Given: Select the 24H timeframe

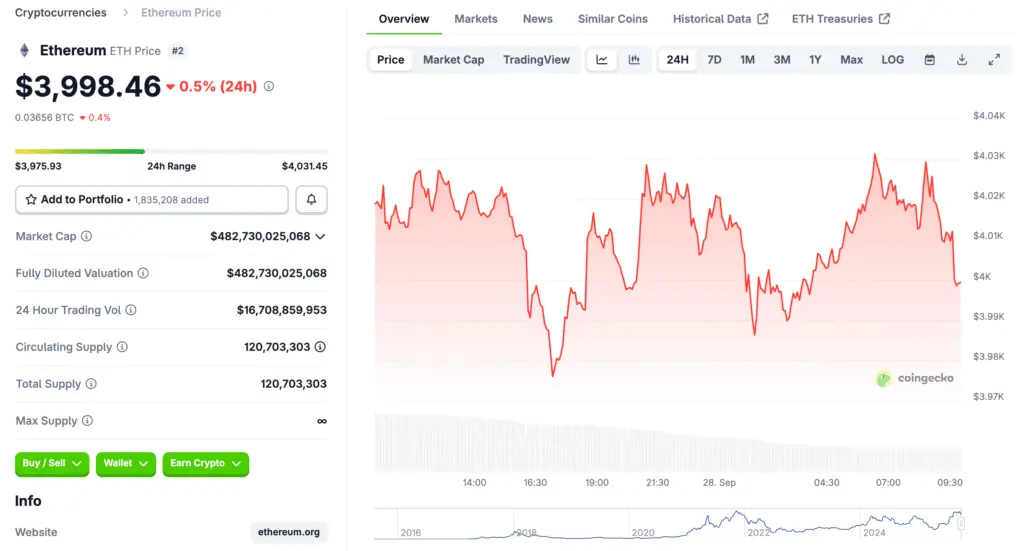Looking at the screenshot, I should 677,60.
